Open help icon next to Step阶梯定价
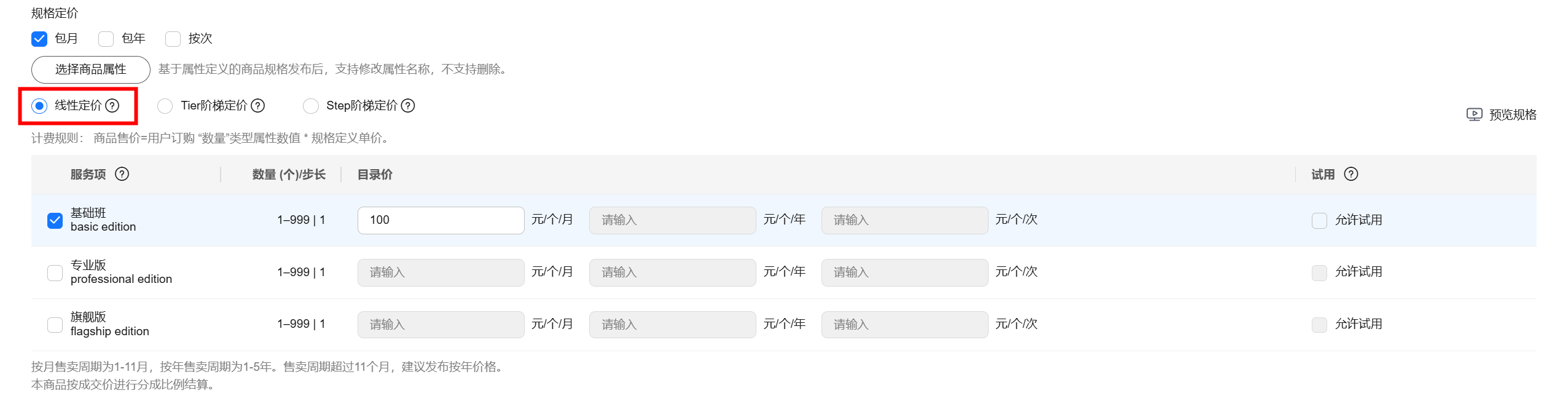 pos(408,106)
